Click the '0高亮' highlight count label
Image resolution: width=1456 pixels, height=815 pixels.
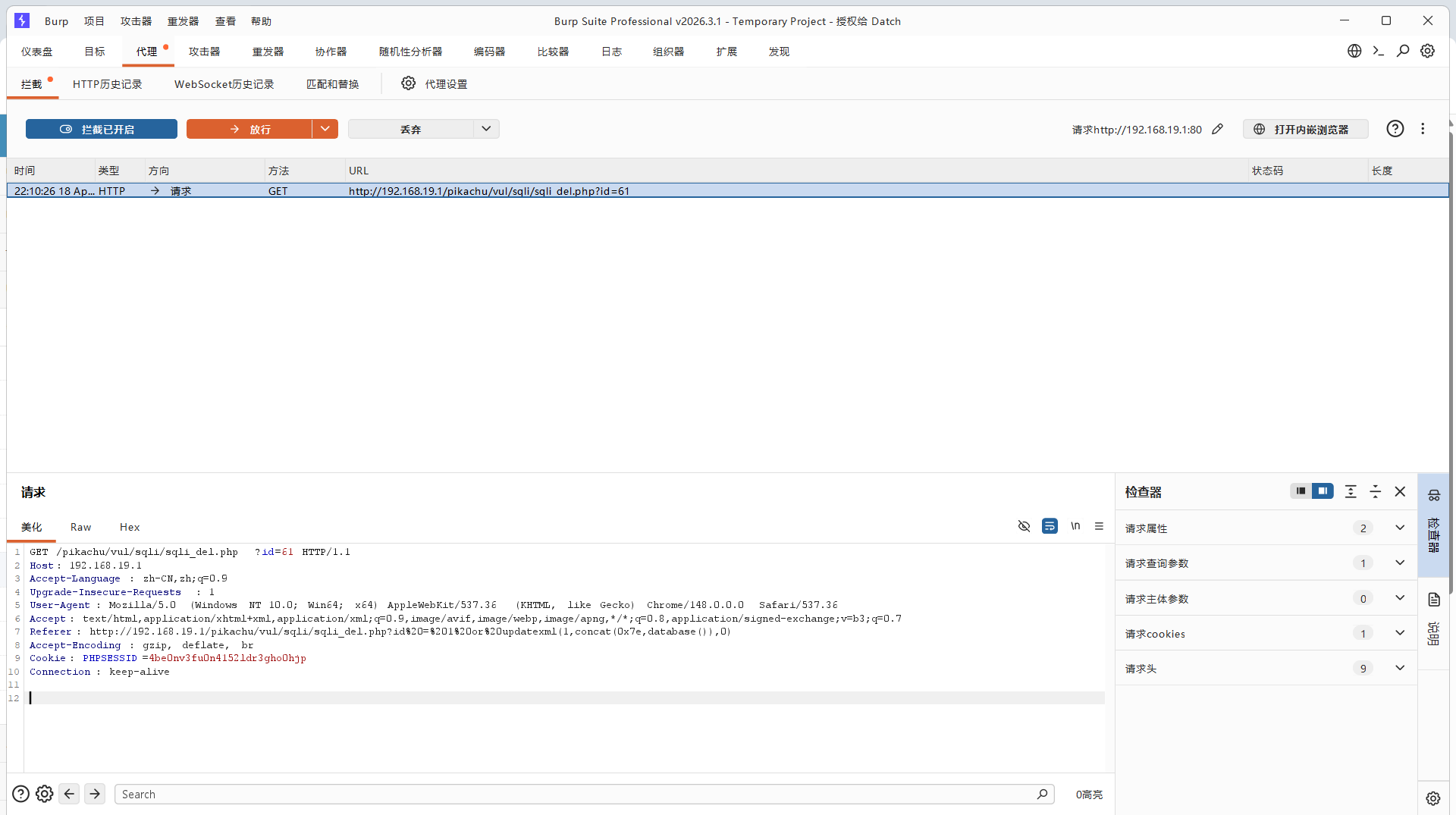point(1089,795)
